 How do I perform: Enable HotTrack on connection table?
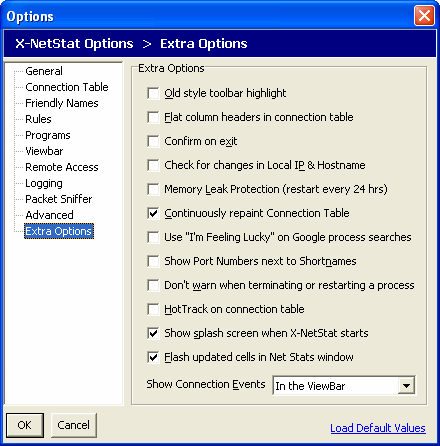153,309
